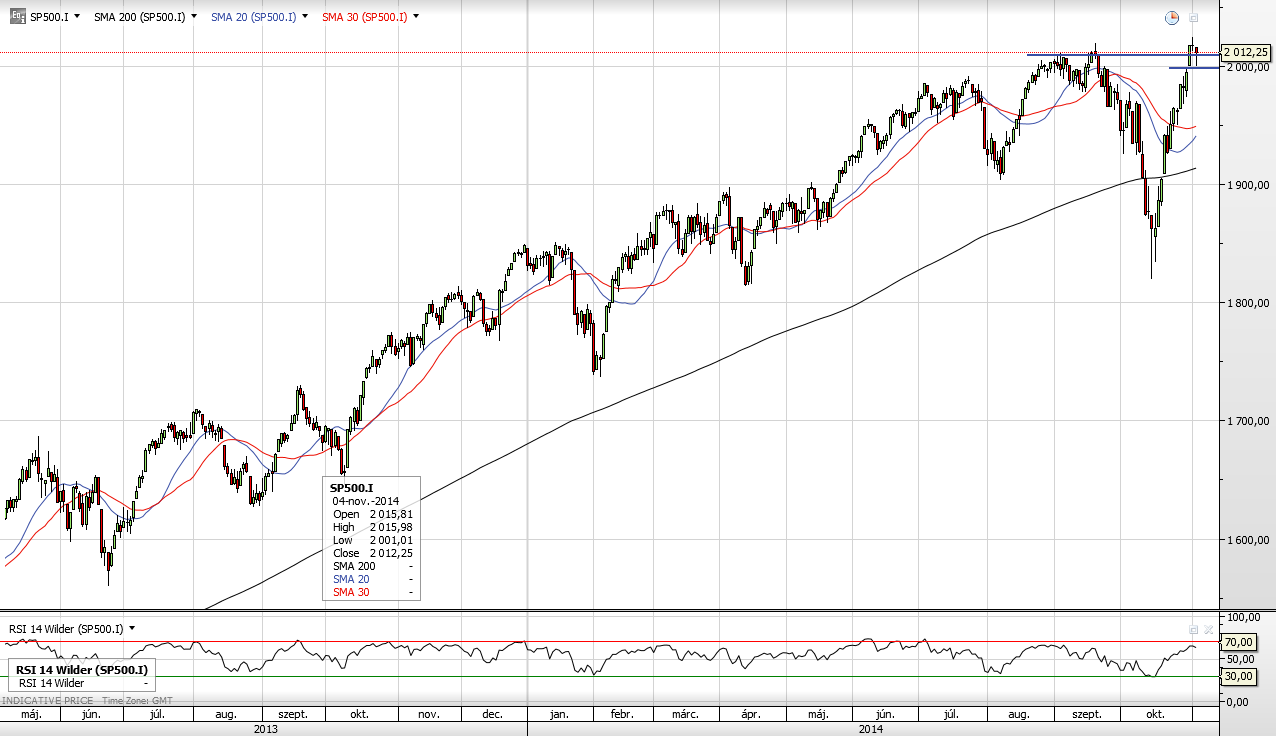Open the red SMA 30 (SP500.I) dropdown
This screenshot has height=736, width=1276.
pyautogui.click(x=415, y=17)
